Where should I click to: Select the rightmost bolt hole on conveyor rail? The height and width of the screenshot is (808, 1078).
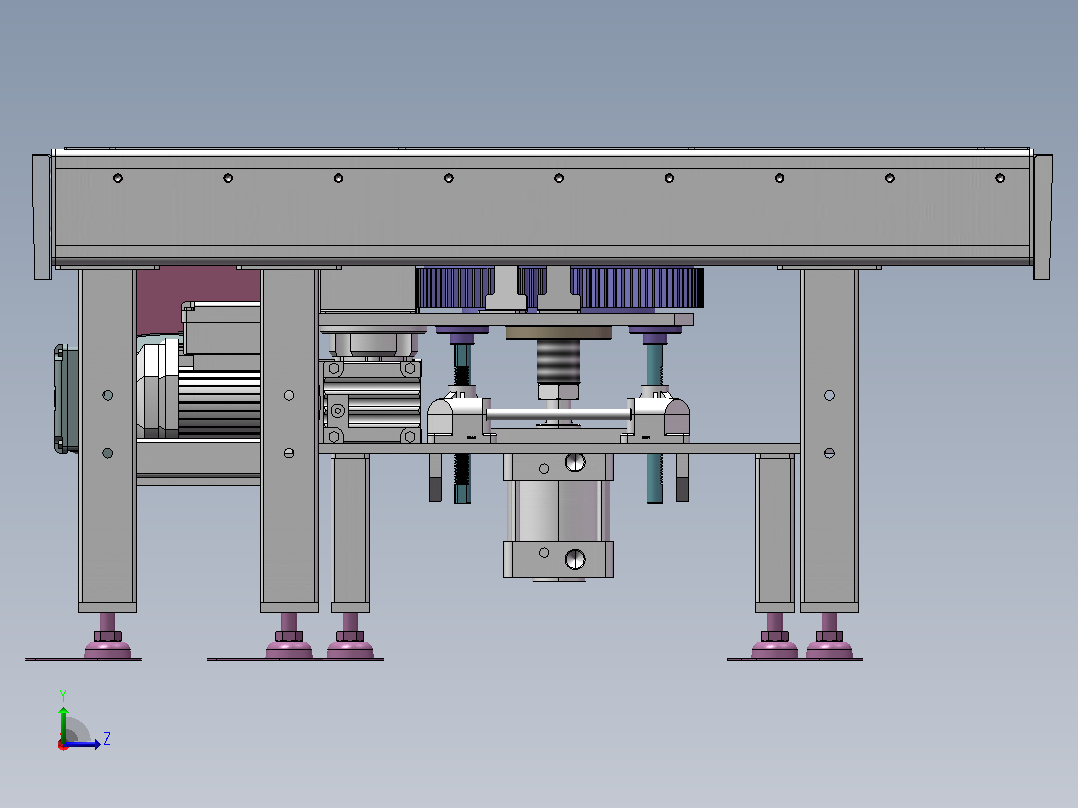tap(1000, 178)
